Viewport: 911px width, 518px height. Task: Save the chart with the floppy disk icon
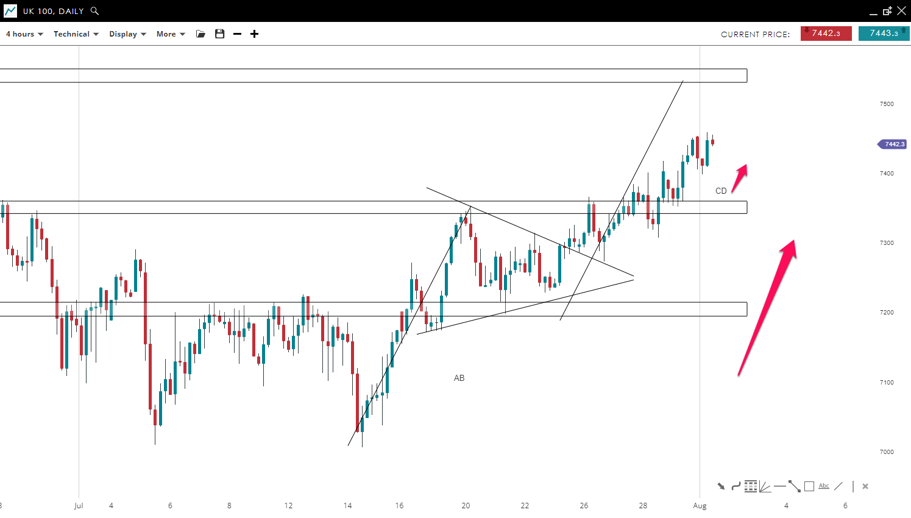coord(220,34)
